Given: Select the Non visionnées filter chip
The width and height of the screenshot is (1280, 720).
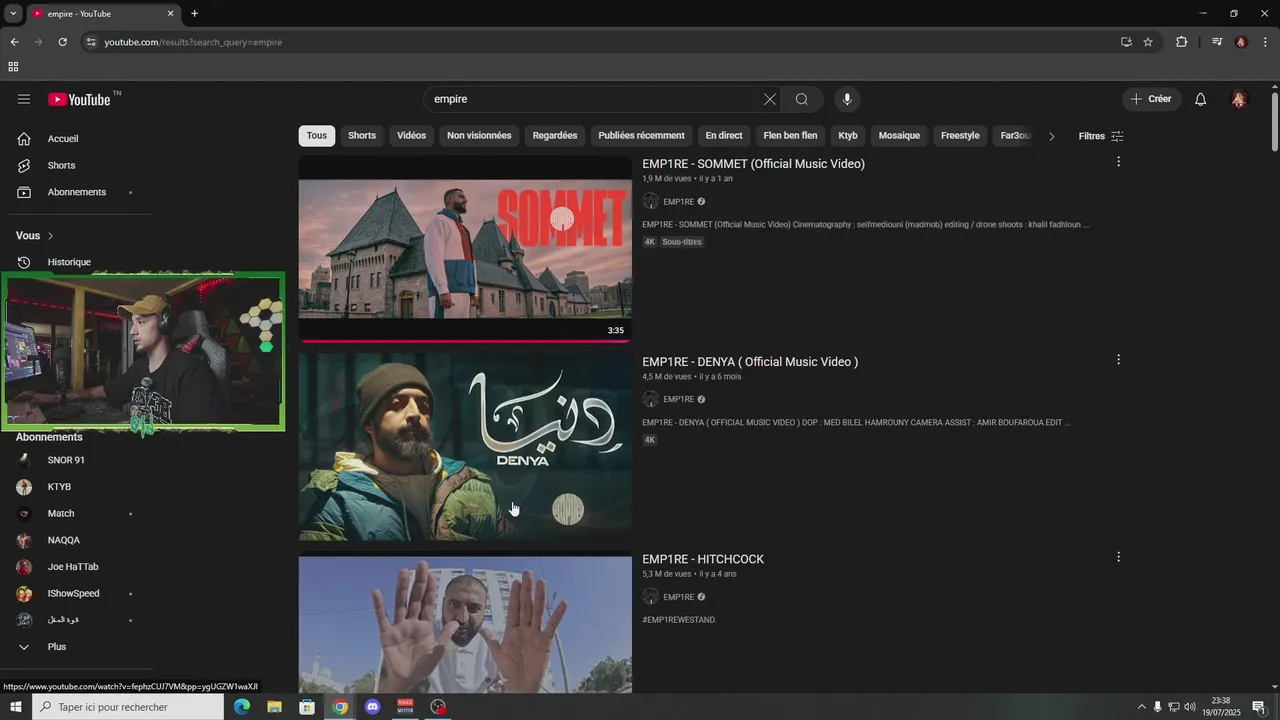Looking at the screenshot, I should (479, 136).
